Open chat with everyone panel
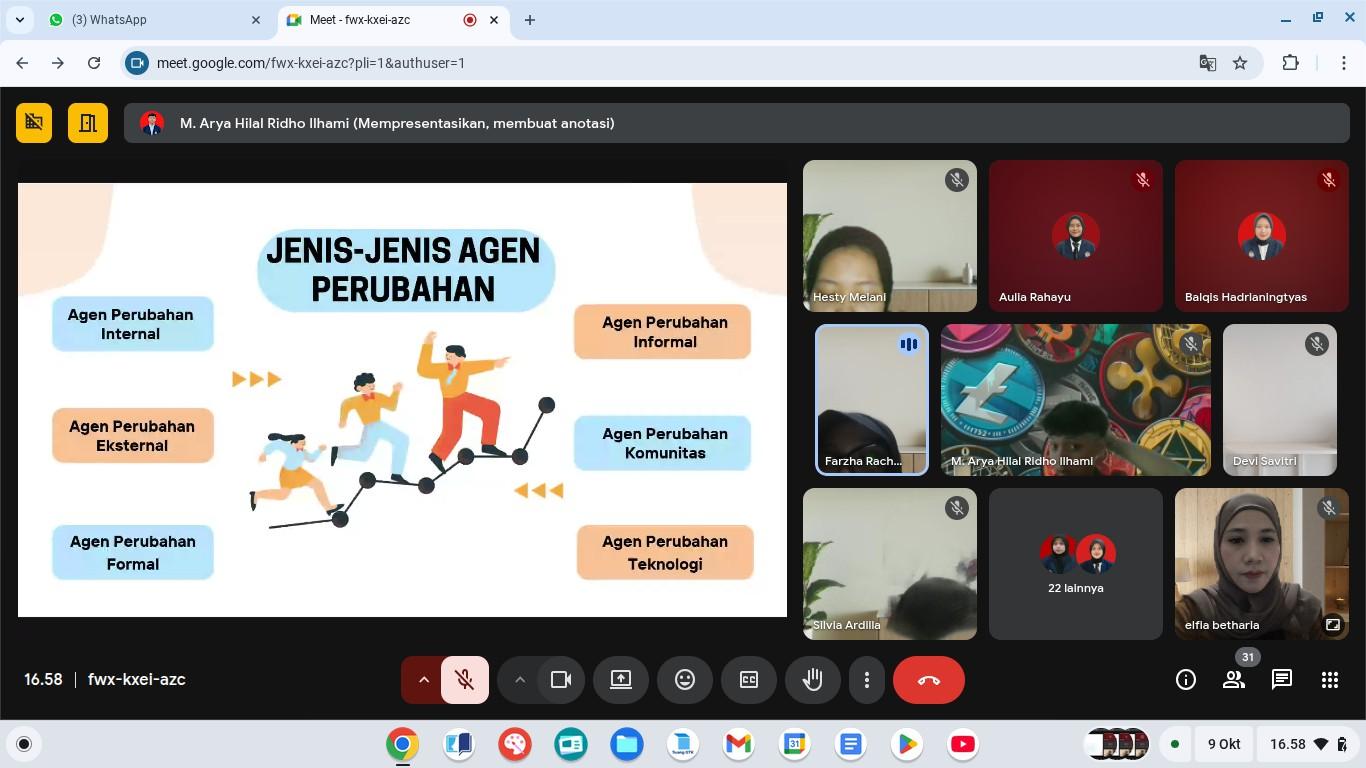Image resolution: width=1366 pixels, height=768 pixels. (1281, 680)
